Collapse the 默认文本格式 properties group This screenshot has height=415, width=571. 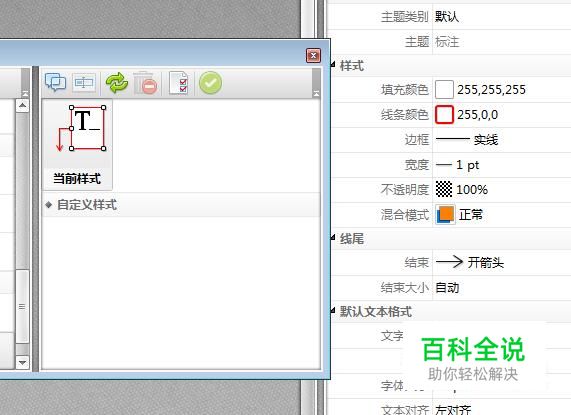[x=333, y=311]
